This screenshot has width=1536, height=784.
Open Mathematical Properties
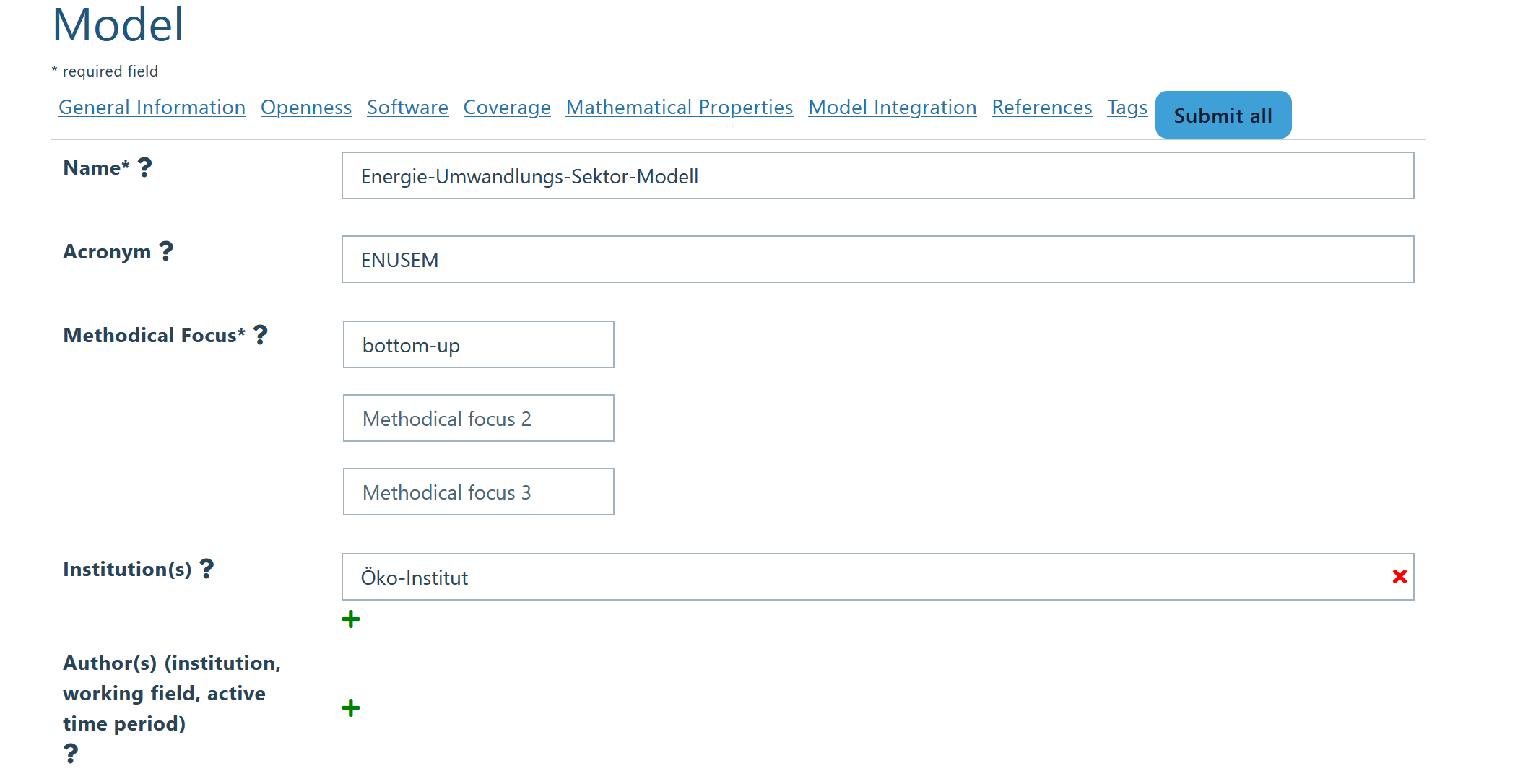679,107
